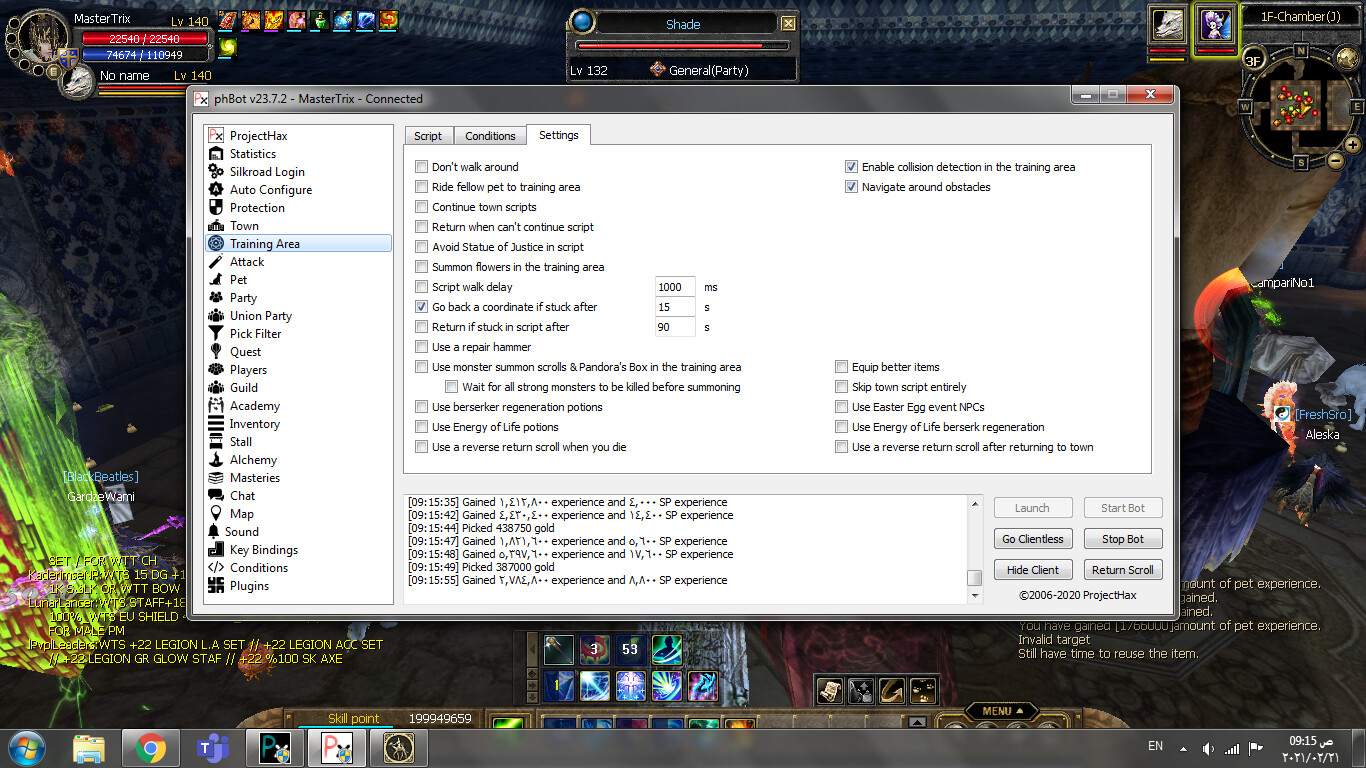Toggle Use a repair hammer option

click(x=422, y=347)
